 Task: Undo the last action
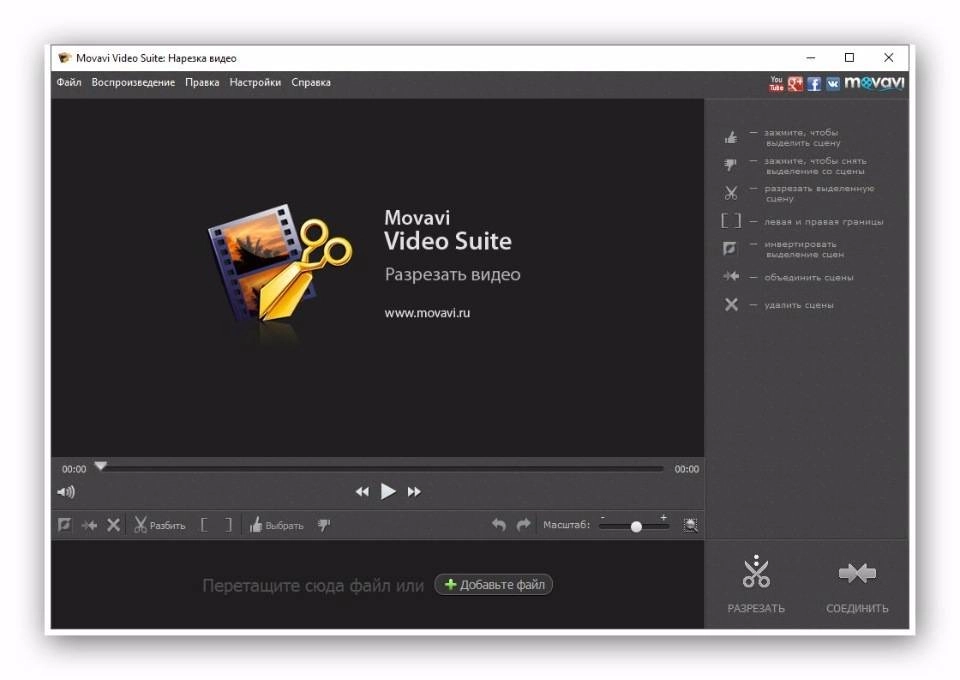(x=499, y=525)
